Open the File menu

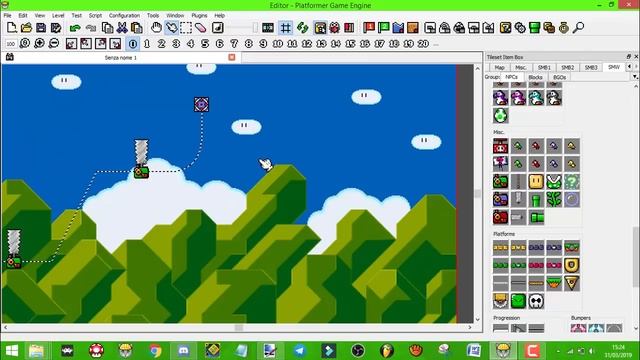click(x=8, y=15)
